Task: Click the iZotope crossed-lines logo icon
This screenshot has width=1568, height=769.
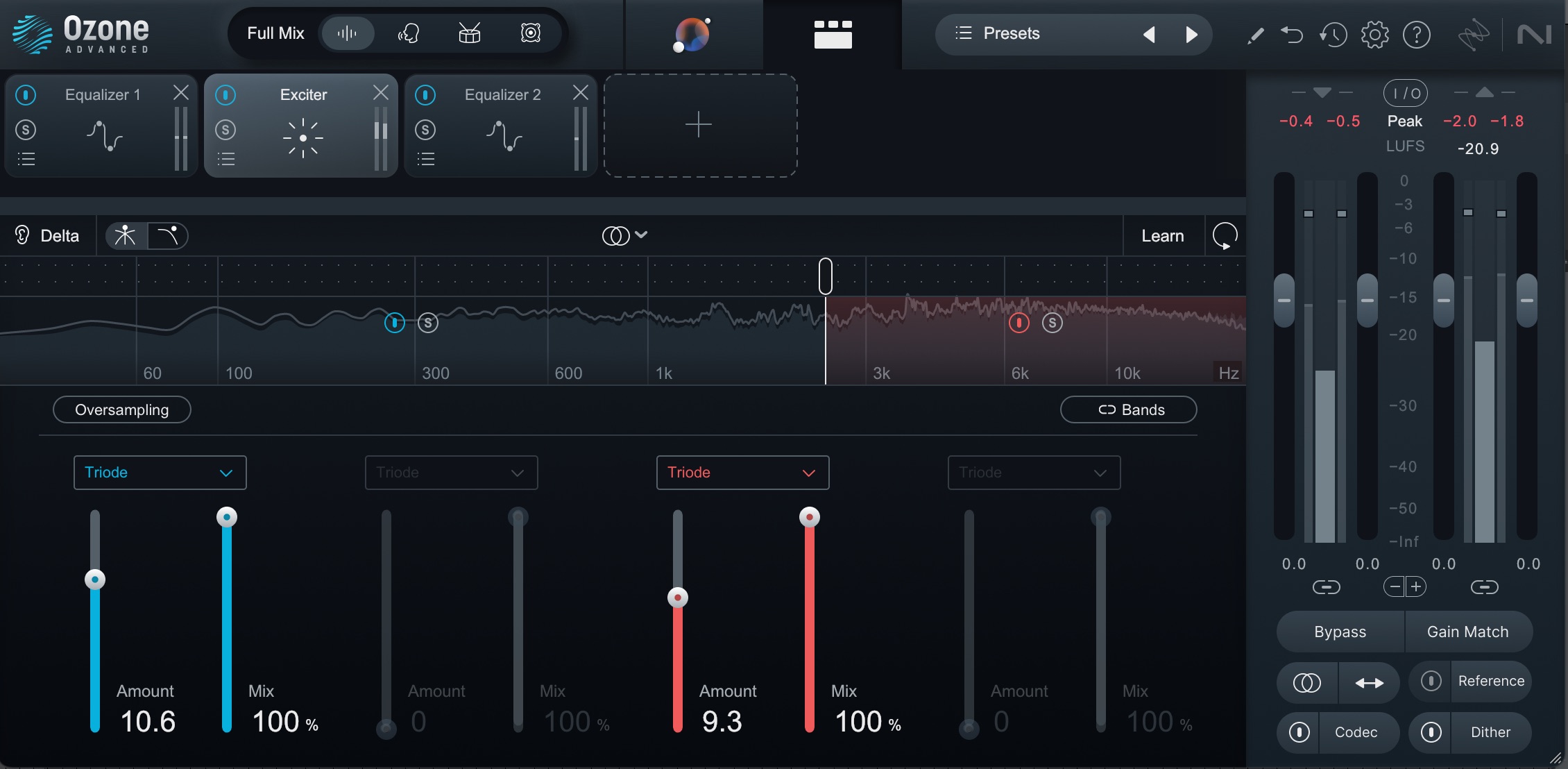Action: coord(1473,35)
